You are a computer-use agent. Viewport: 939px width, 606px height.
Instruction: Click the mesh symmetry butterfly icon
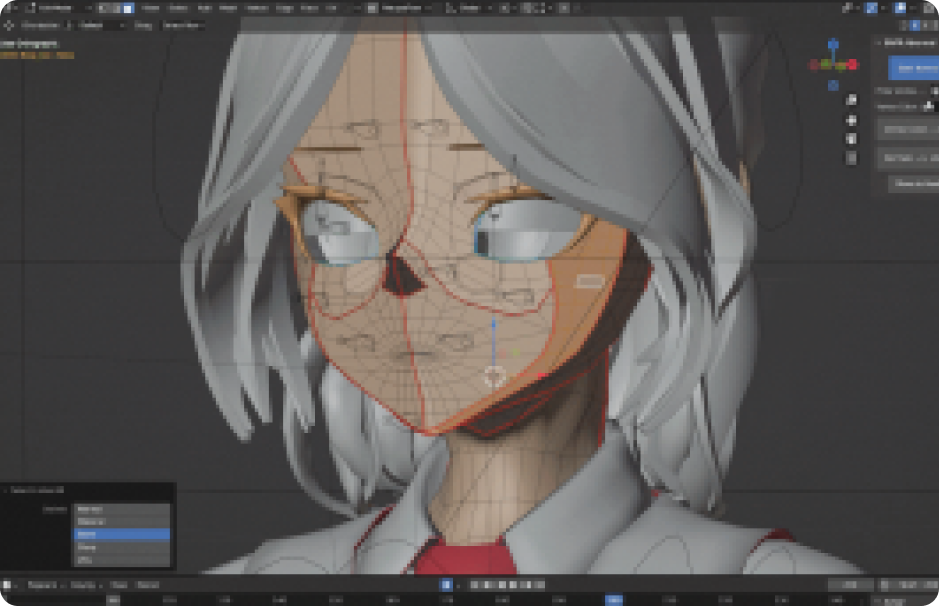pyautogui.click(x=904, y=25)
